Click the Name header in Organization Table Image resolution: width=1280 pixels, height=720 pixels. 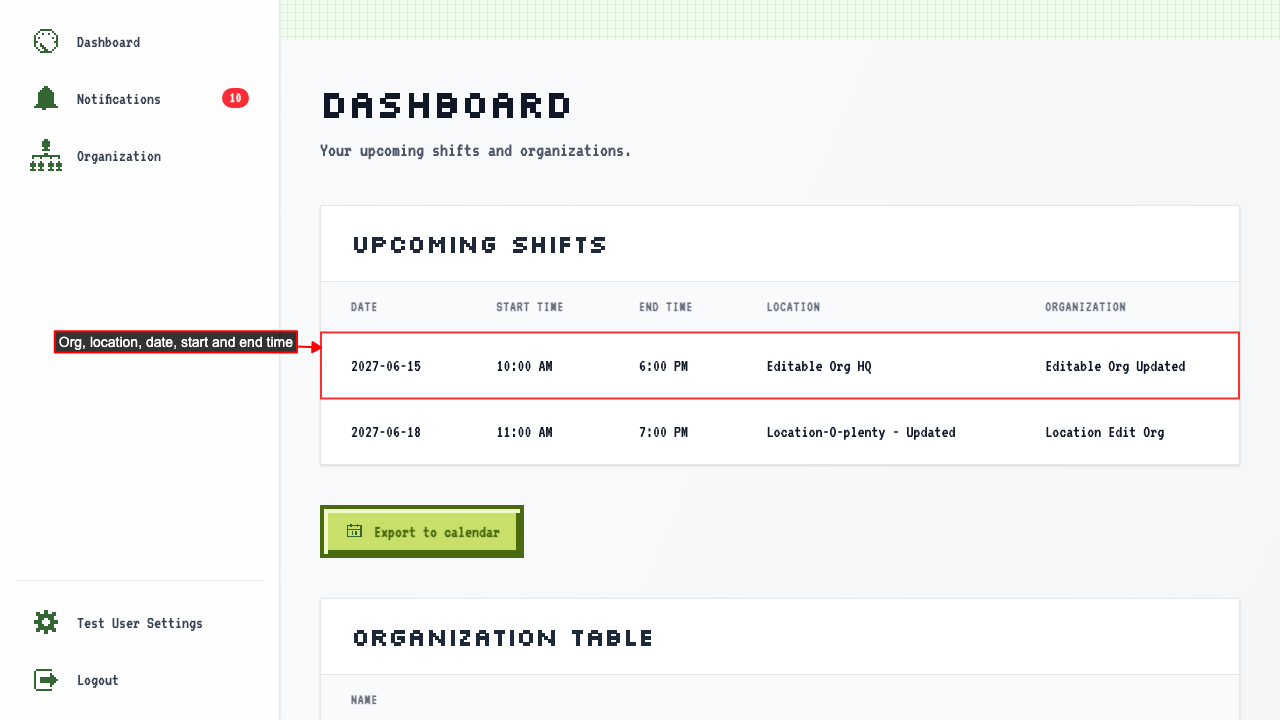[364, 700]
